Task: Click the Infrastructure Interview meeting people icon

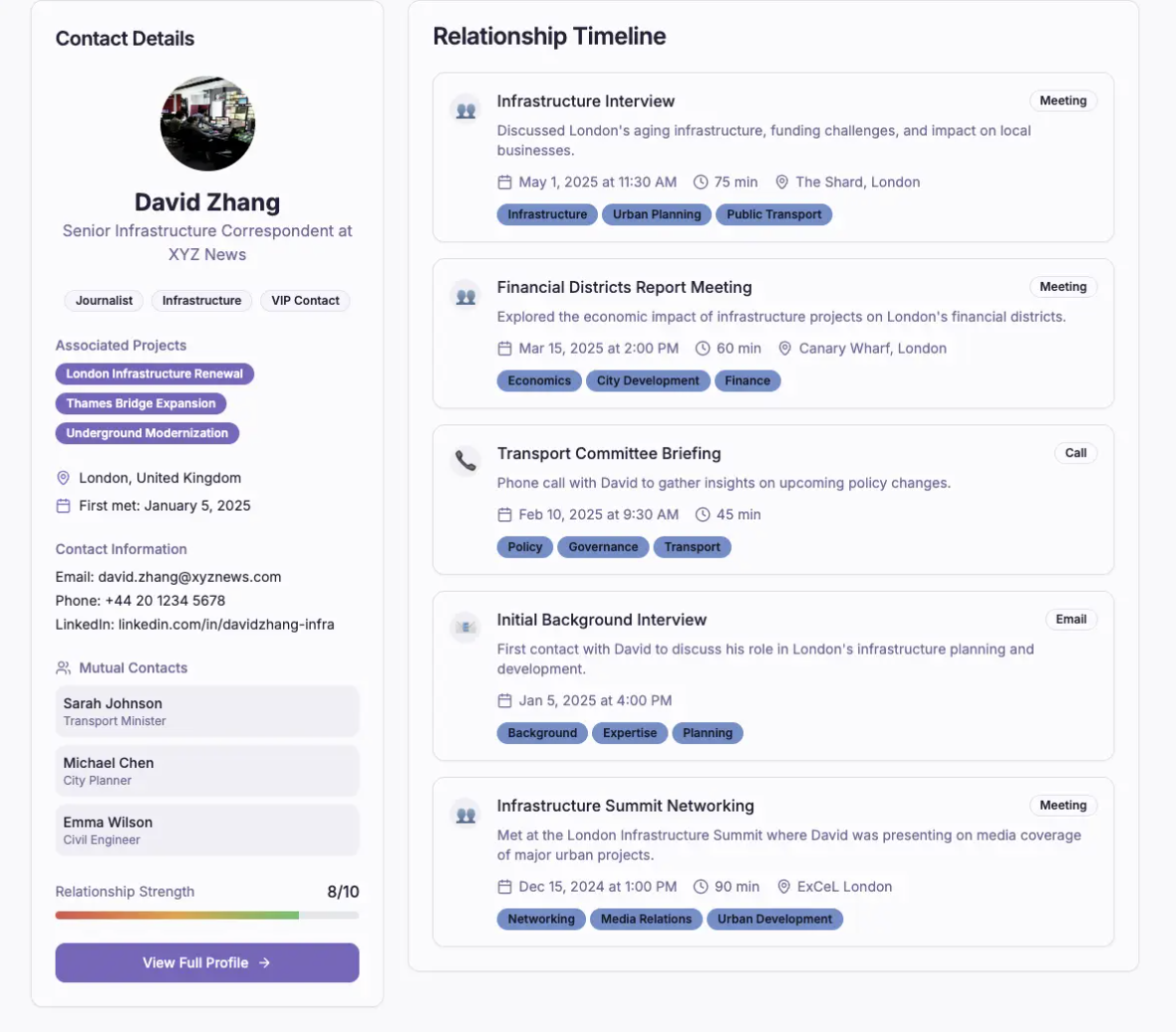Action: (x=465, y=110)
